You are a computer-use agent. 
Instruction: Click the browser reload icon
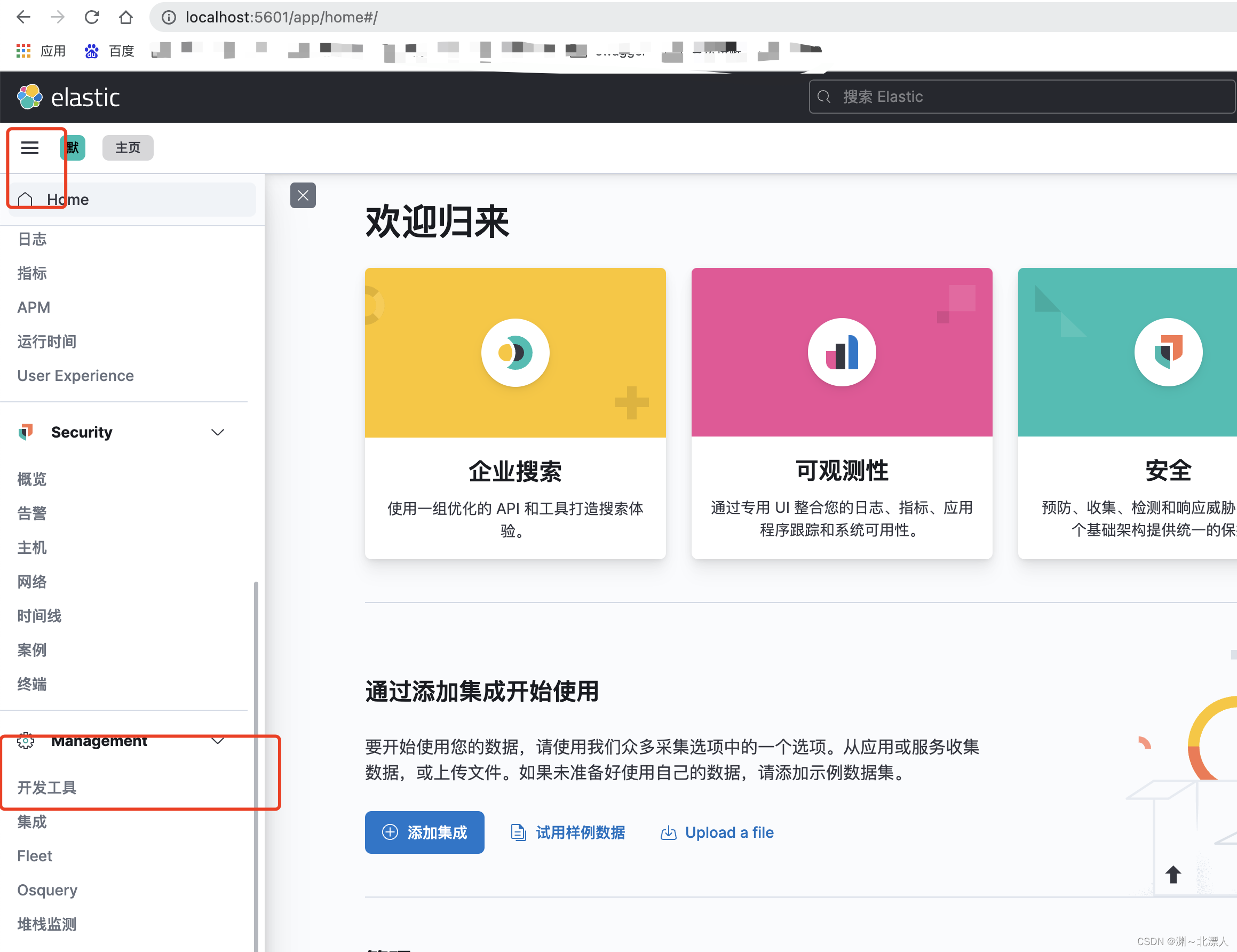pos(92,17)
